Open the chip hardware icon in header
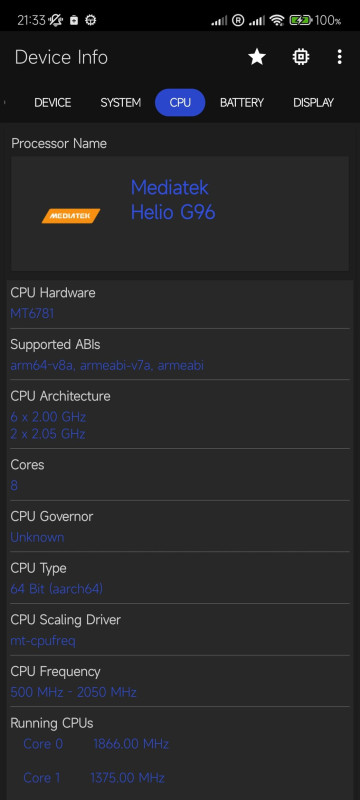 [x=301, y=57]
